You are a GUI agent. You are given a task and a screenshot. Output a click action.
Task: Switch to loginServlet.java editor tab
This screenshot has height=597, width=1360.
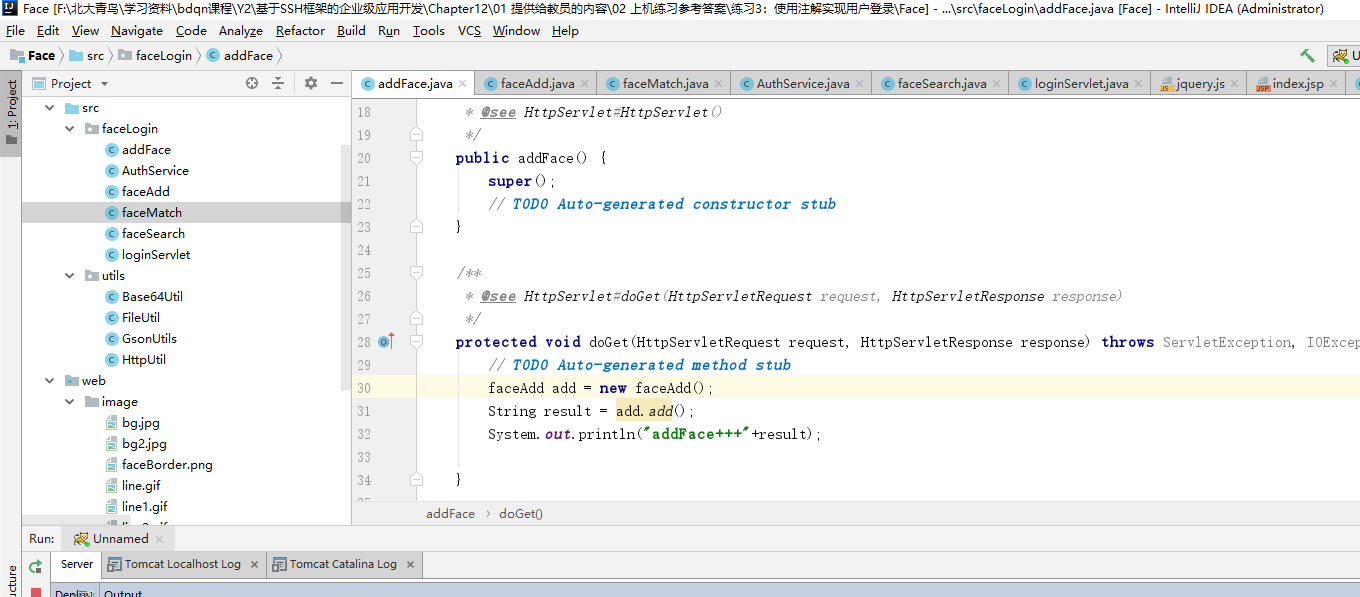point(1081,84)
